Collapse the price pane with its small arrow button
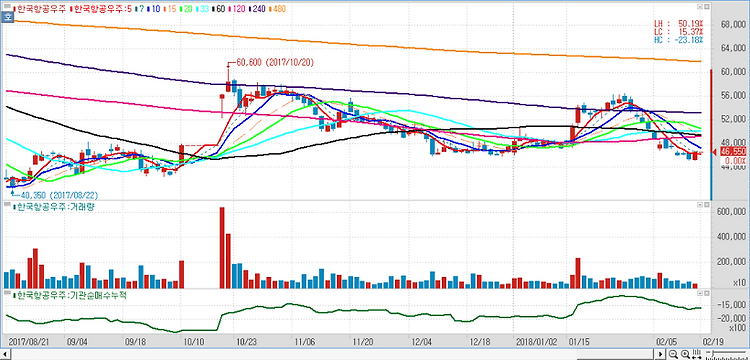 click(x=699, y=7)
